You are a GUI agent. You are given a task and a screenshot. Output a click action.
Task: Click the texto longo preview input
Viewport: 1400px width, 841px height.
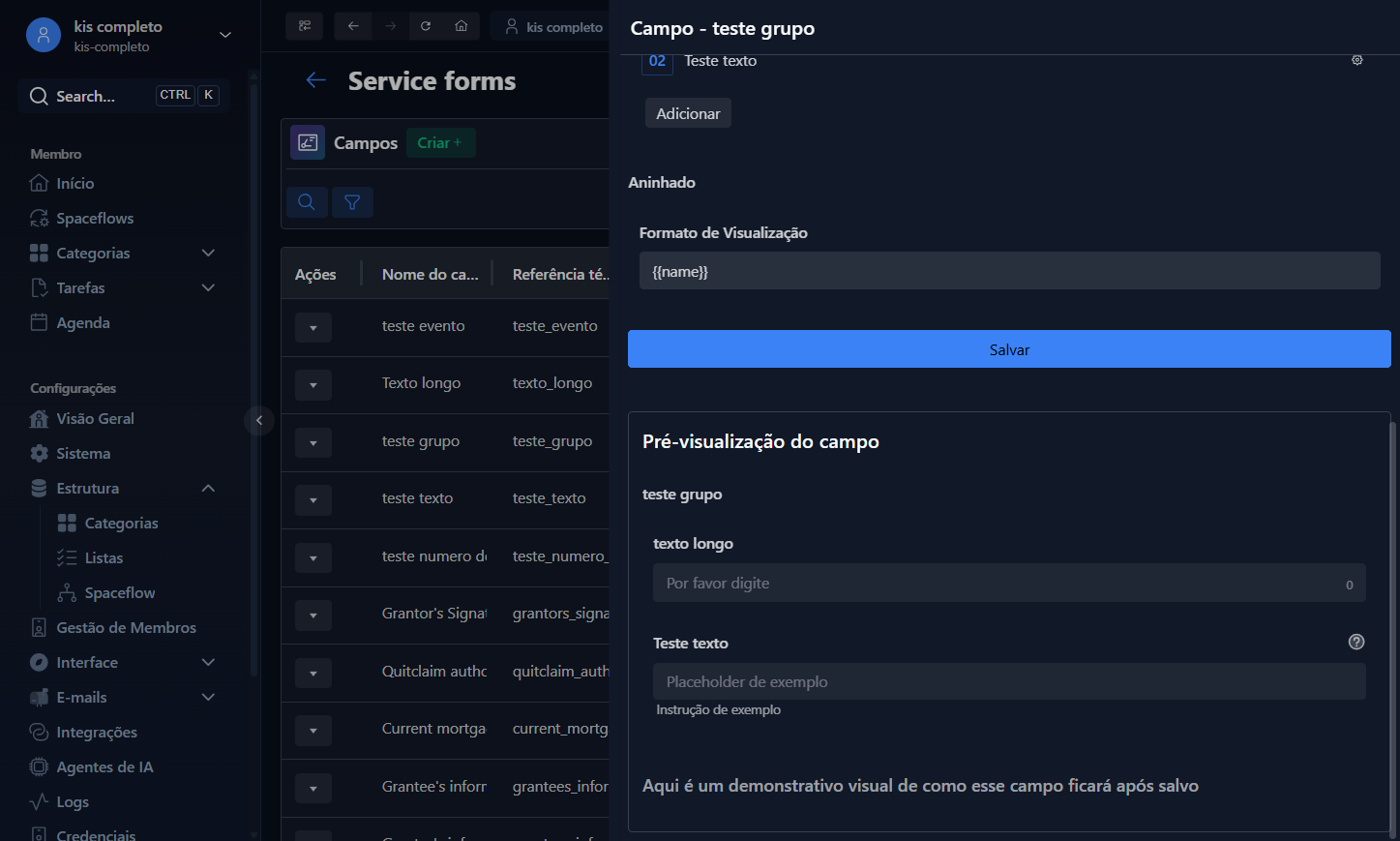[x=1009, y=583]
